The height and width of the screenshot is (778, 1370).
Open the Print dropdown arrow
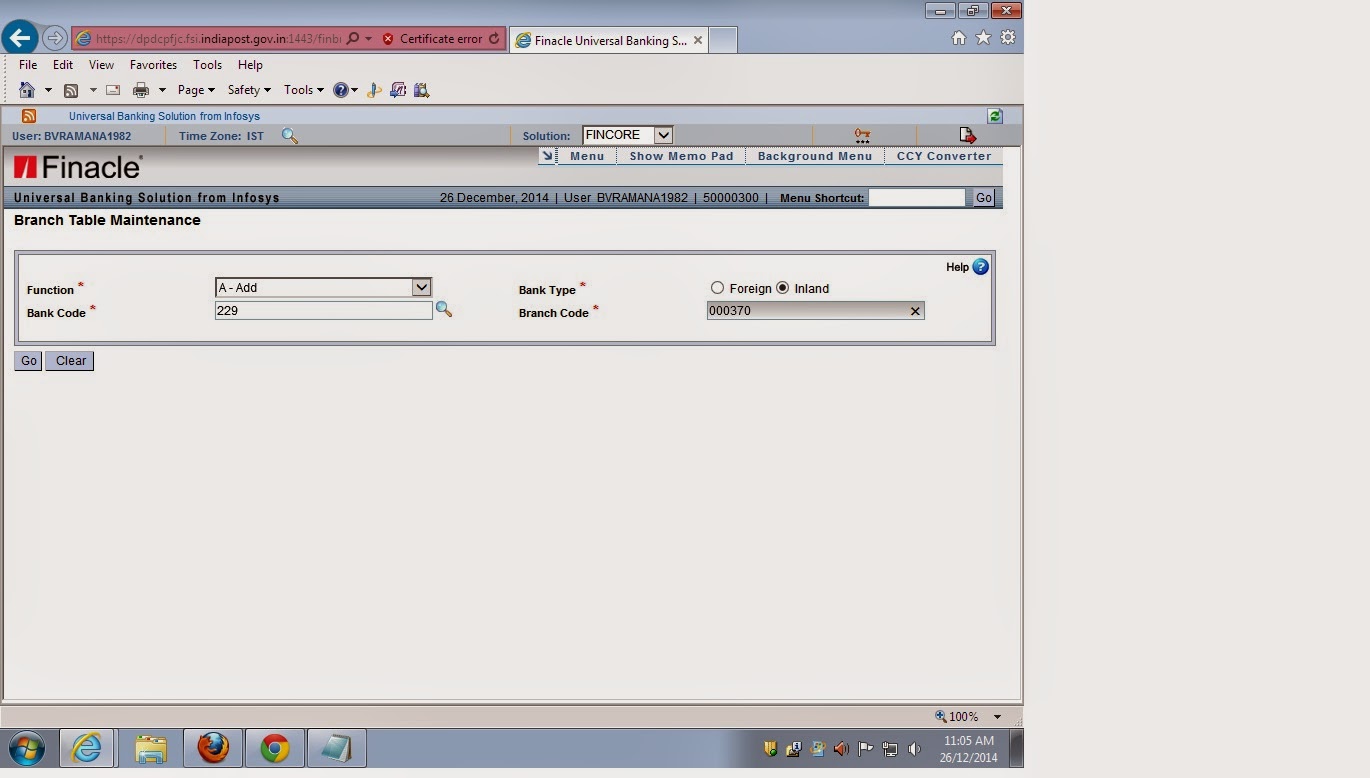162,90
